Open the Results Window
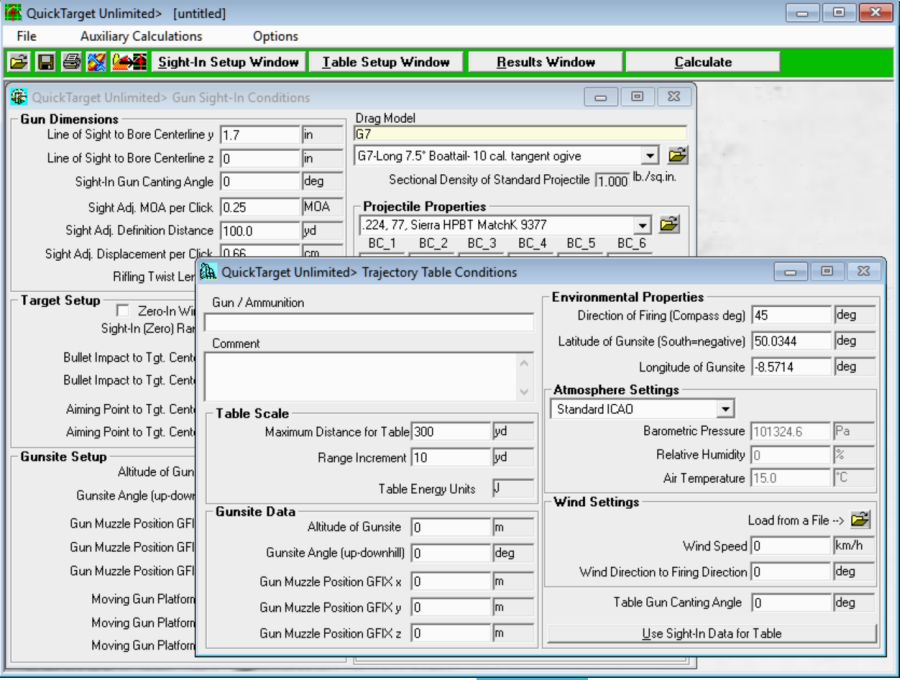 coord(545,62)
